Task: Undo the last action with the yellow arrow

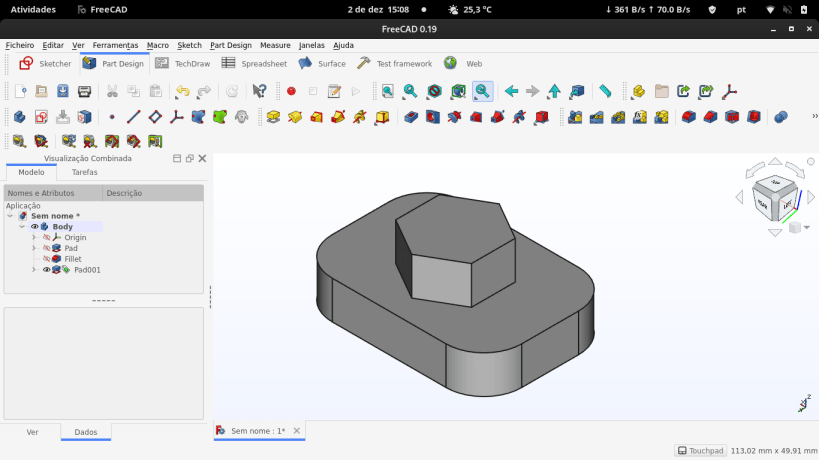Action: [x=182, y=91]
